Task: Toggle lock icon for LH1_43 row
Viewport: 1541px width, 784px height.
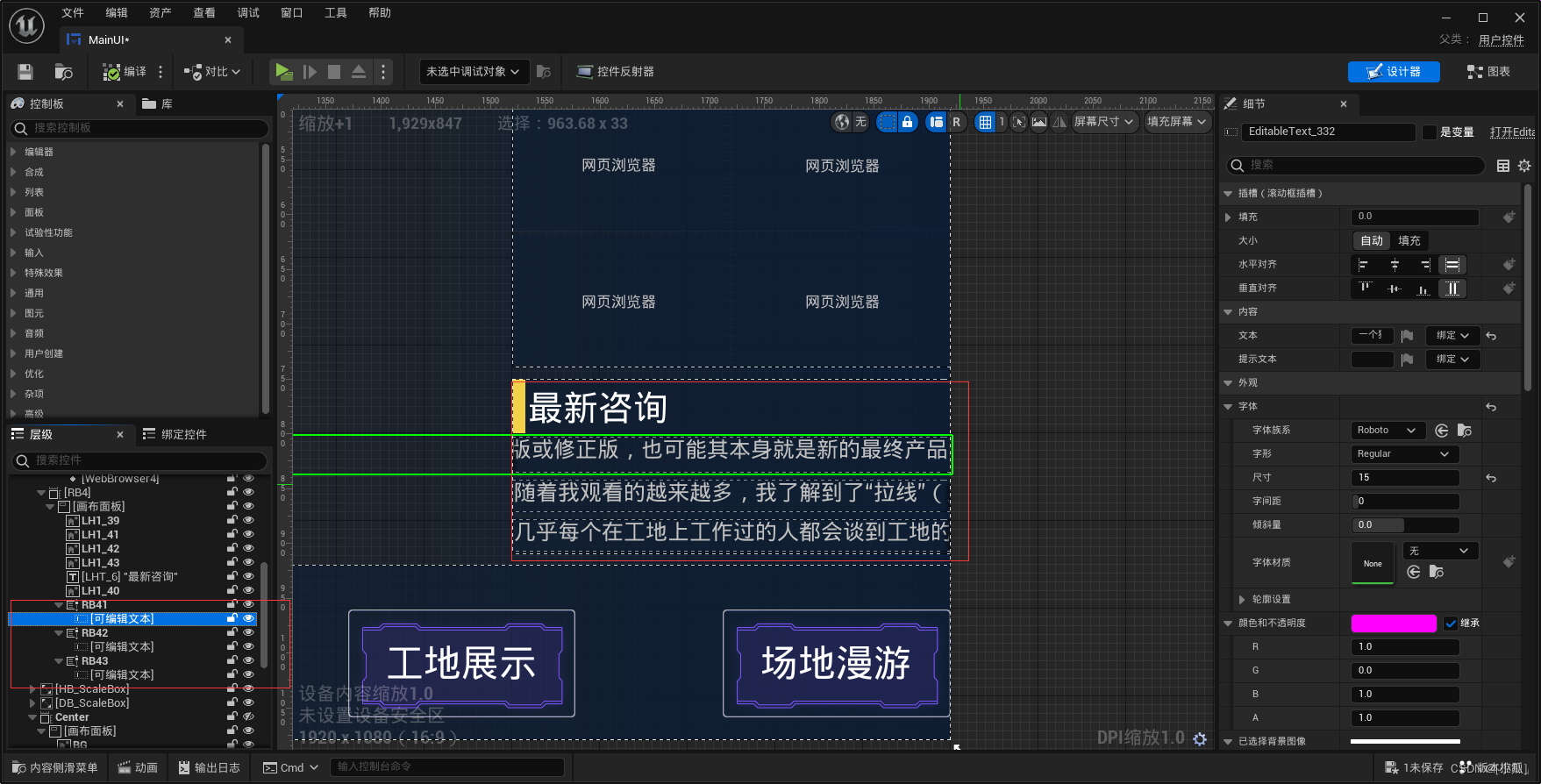Action: coord(232,563)
